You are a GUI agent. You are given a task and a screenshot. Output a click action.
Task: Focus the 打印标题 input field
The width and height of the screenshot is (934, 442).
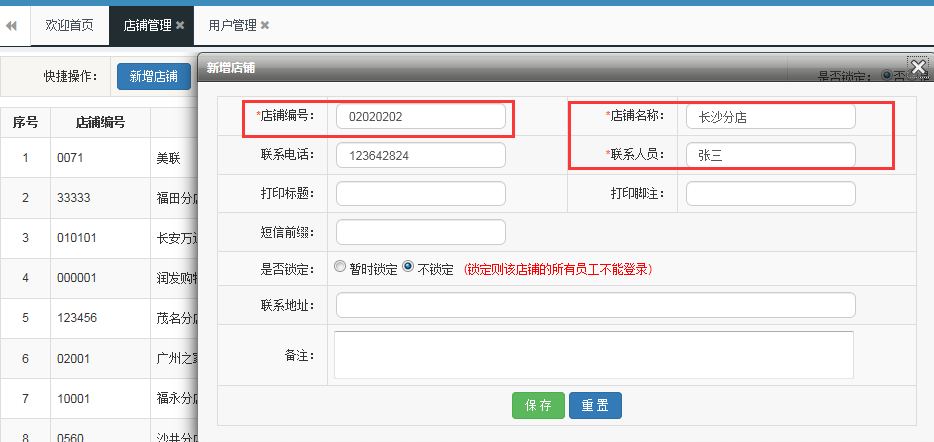click(x=421, y=194)
